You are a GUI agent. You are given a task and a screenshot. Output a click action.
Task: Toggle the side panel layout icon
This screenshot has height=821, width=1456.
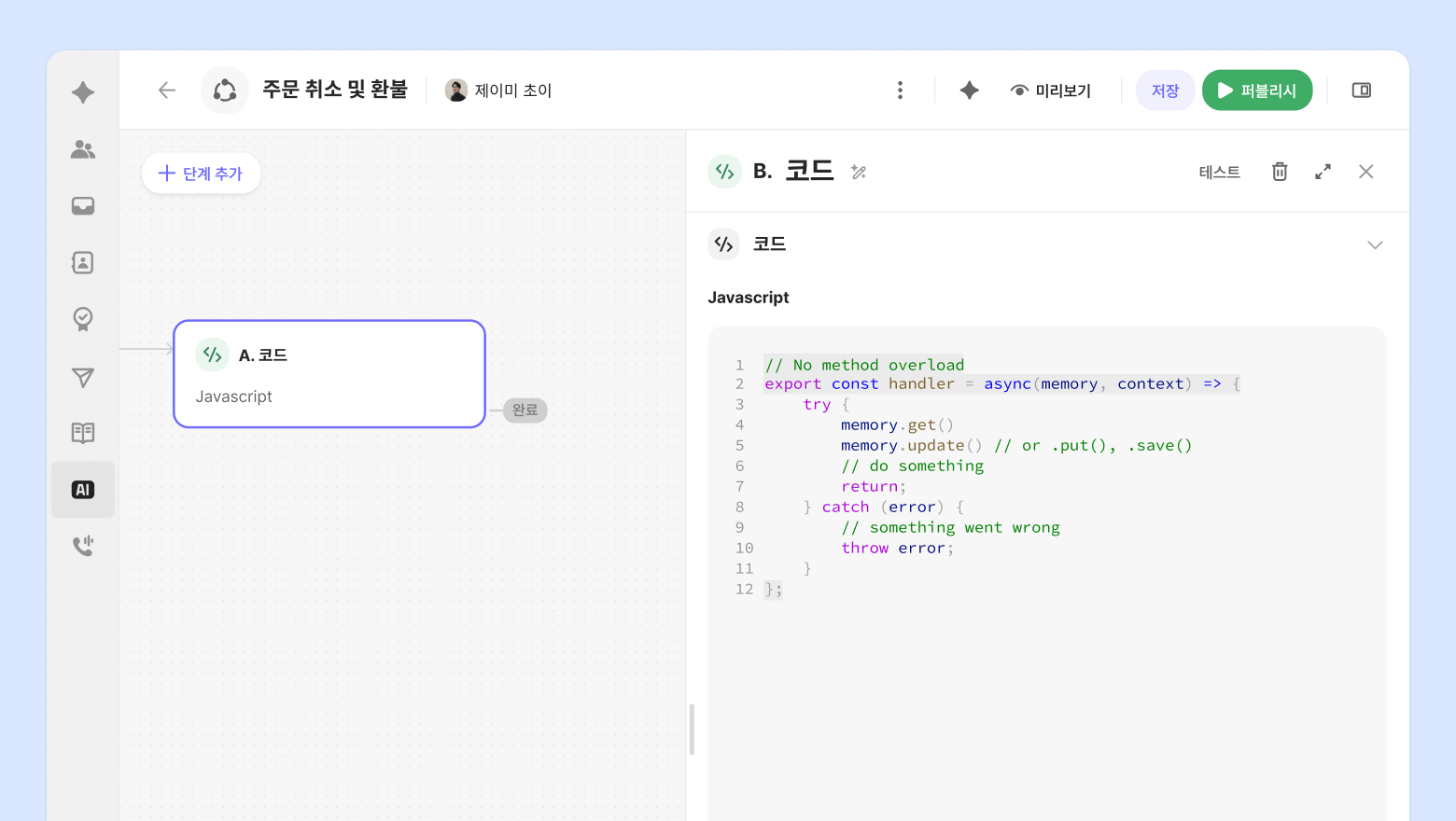tap(1362, 90)
